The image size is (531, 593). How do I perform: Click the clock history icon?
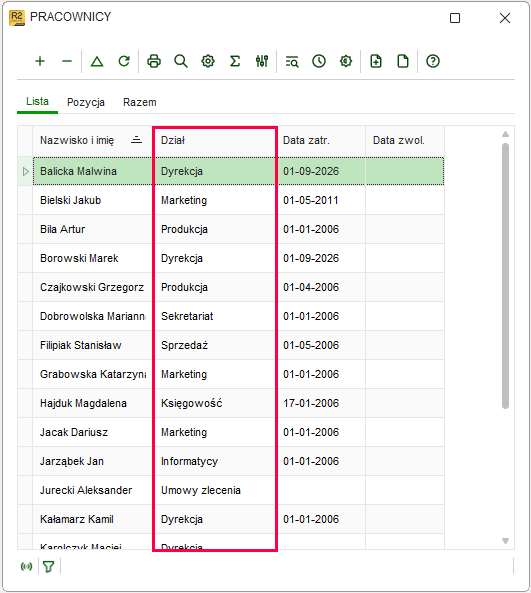point(319,61)
